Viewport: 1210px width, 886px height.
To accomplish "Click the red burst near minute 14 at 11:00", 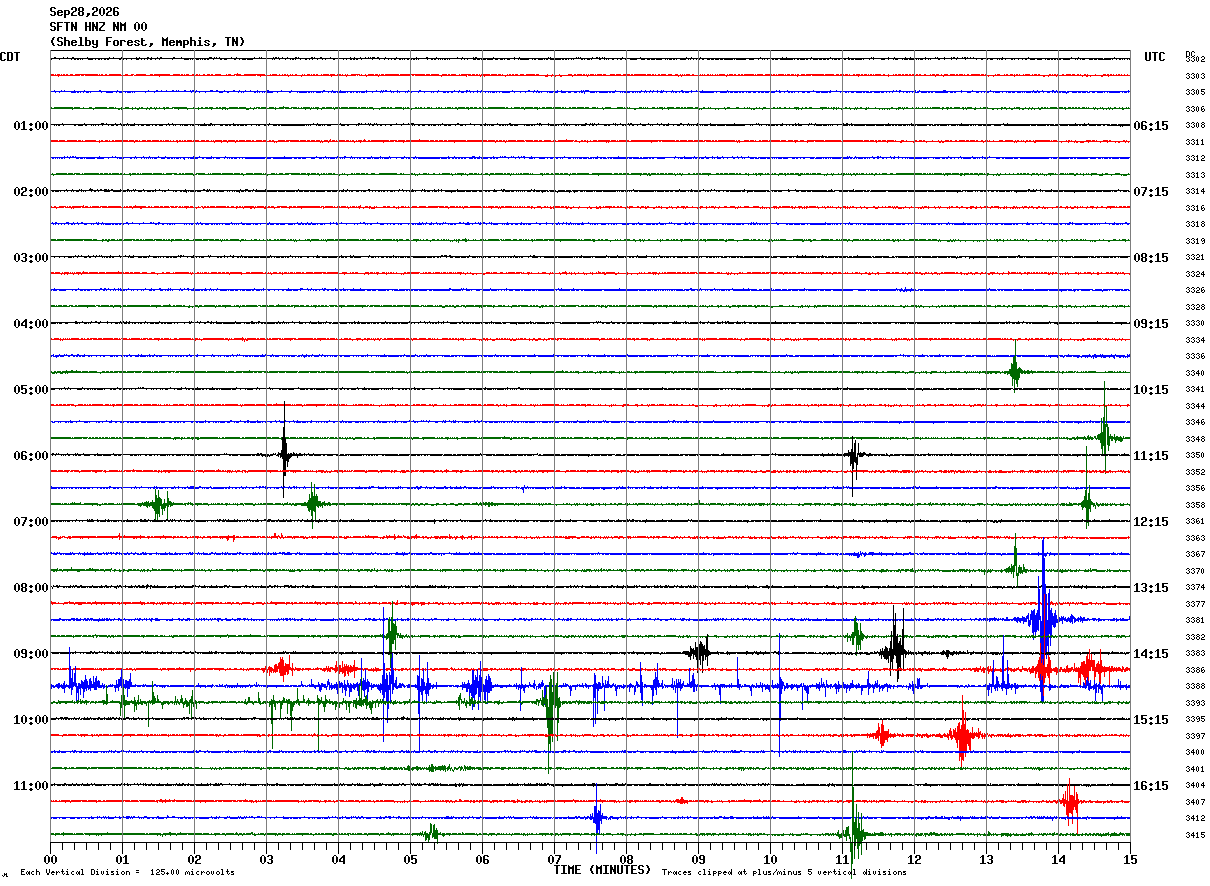I will 1070,801.
